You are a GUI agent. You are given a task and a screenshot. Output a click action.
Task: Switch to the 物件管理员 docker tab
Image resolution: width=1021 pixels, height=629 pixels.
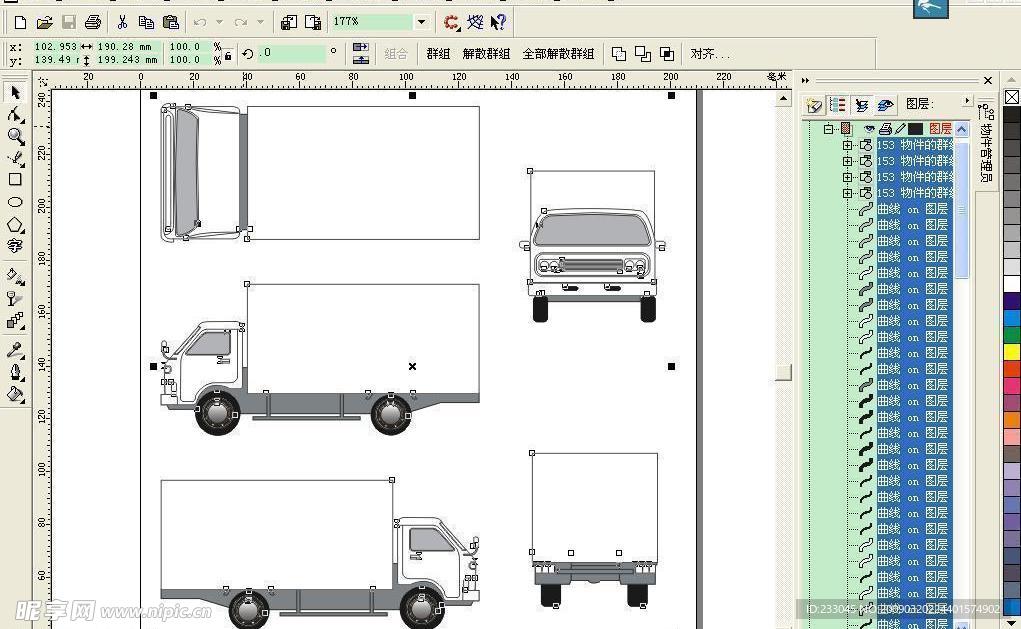tap(986, 146)
